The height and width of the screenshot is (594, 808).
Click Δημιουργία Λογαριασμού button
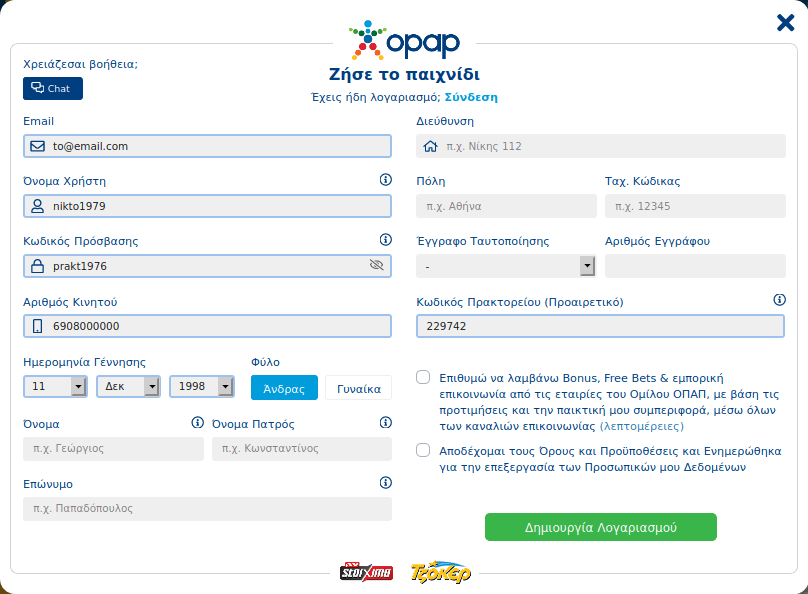click(601, 527)
